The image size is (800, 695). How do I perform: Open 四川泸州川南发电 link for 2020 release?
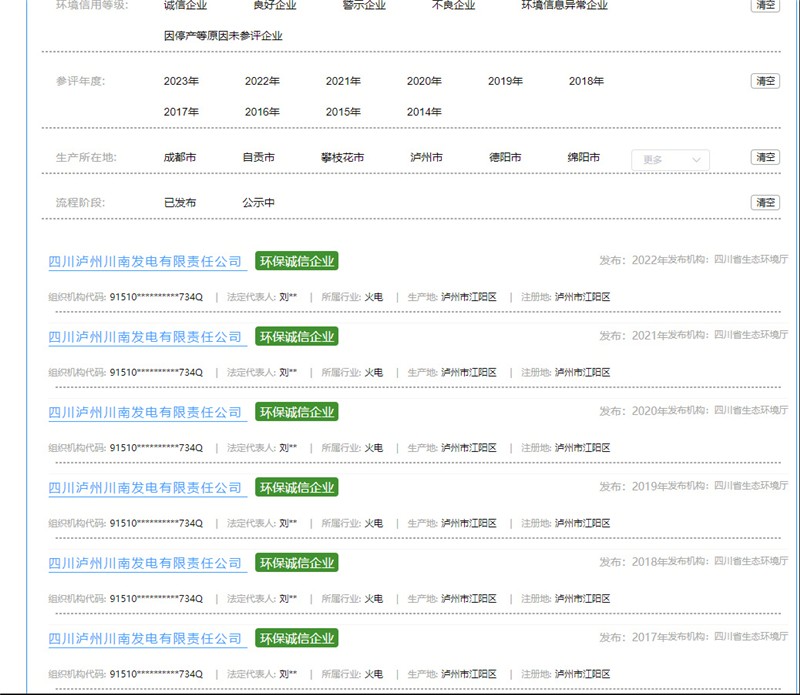[146, 412]
